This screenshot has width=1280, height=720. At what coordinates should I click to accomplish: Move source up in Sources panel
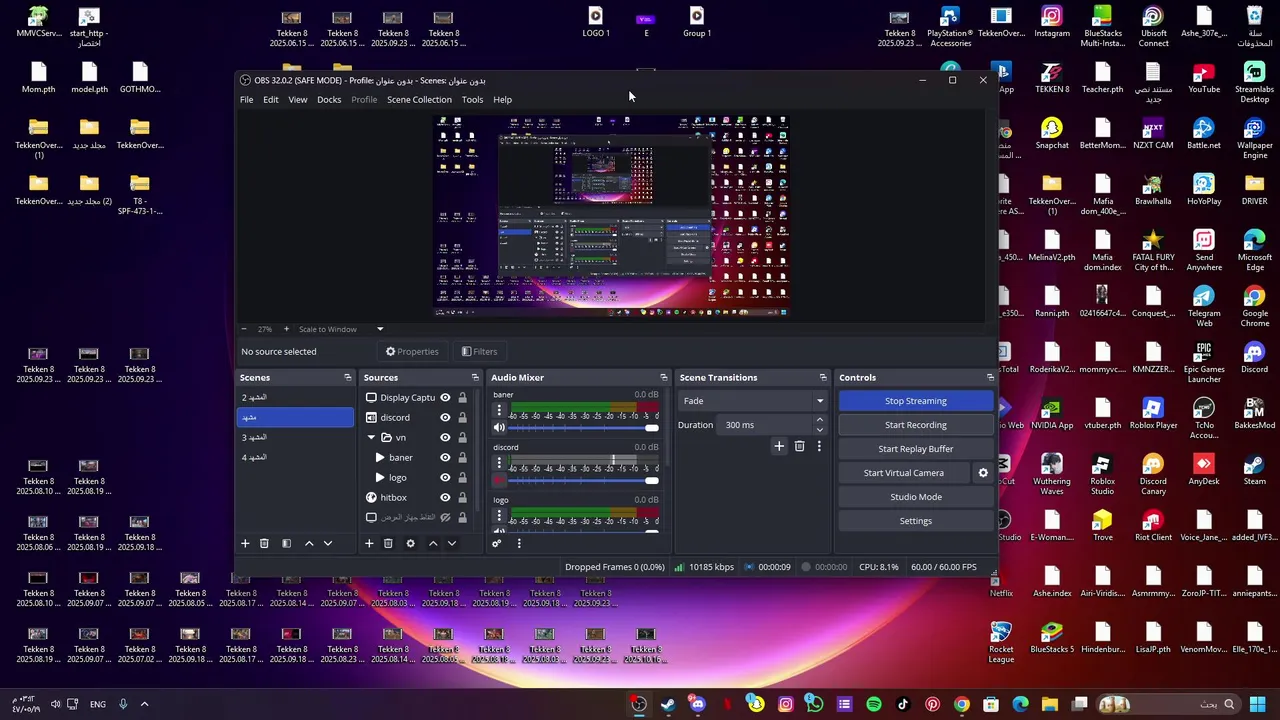433,543
